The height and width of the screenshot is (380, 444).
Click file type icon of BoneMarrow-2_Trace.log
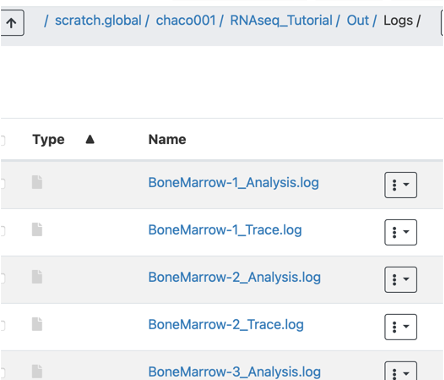point(37,324)
